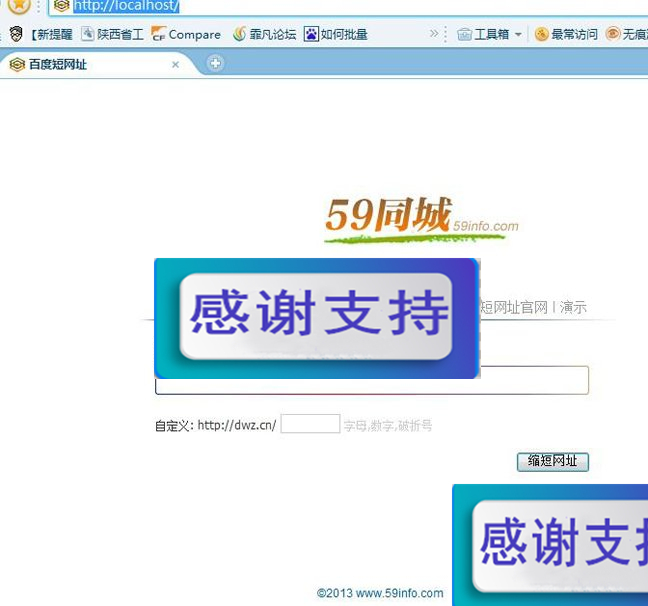Close the 百度短网址 tab
Viewport: 648px width, 606px height.
click(175, 64)
